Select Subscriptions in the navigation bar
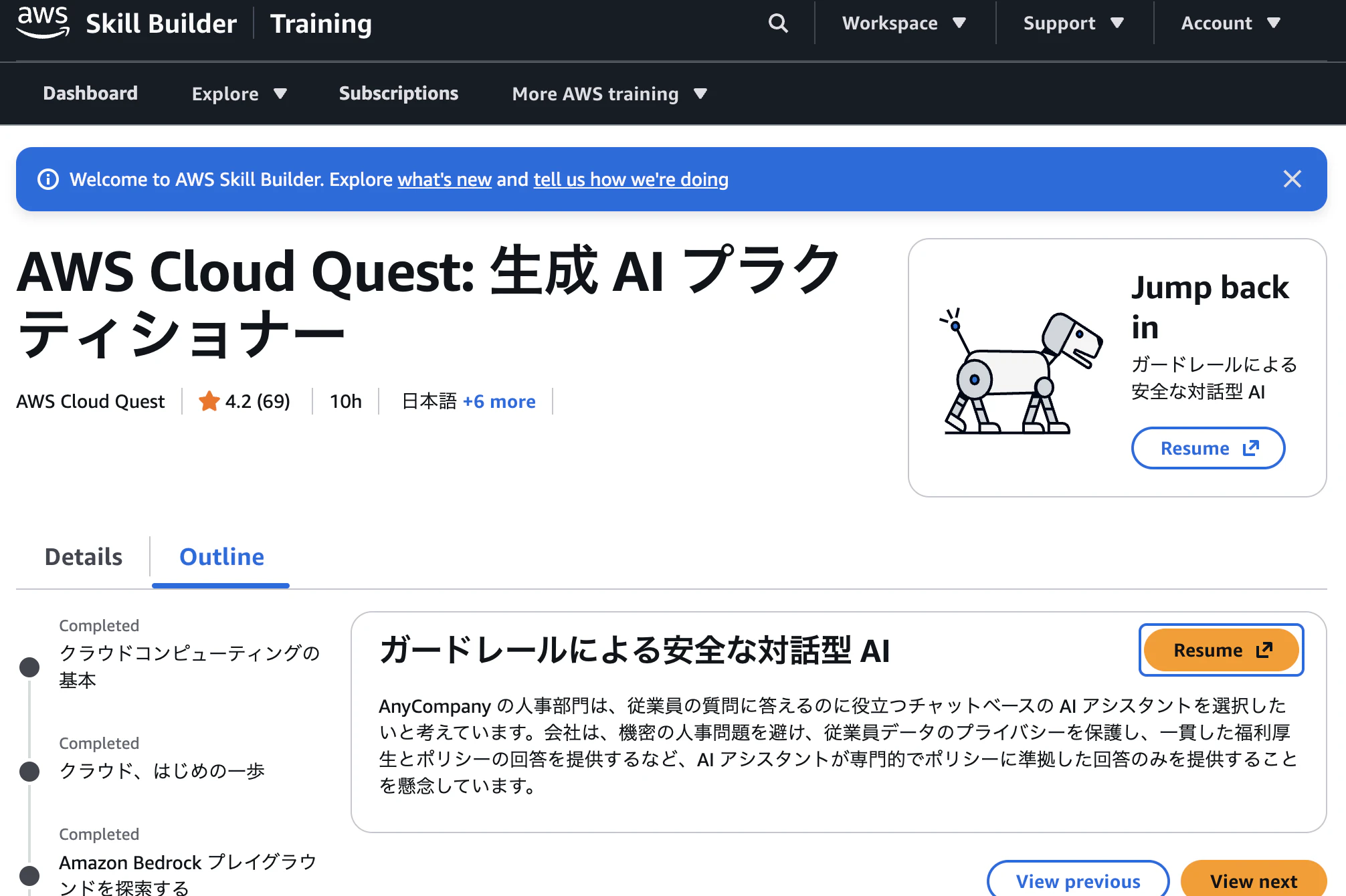This screenshot has height=896, width=1346. pos(399,94)
